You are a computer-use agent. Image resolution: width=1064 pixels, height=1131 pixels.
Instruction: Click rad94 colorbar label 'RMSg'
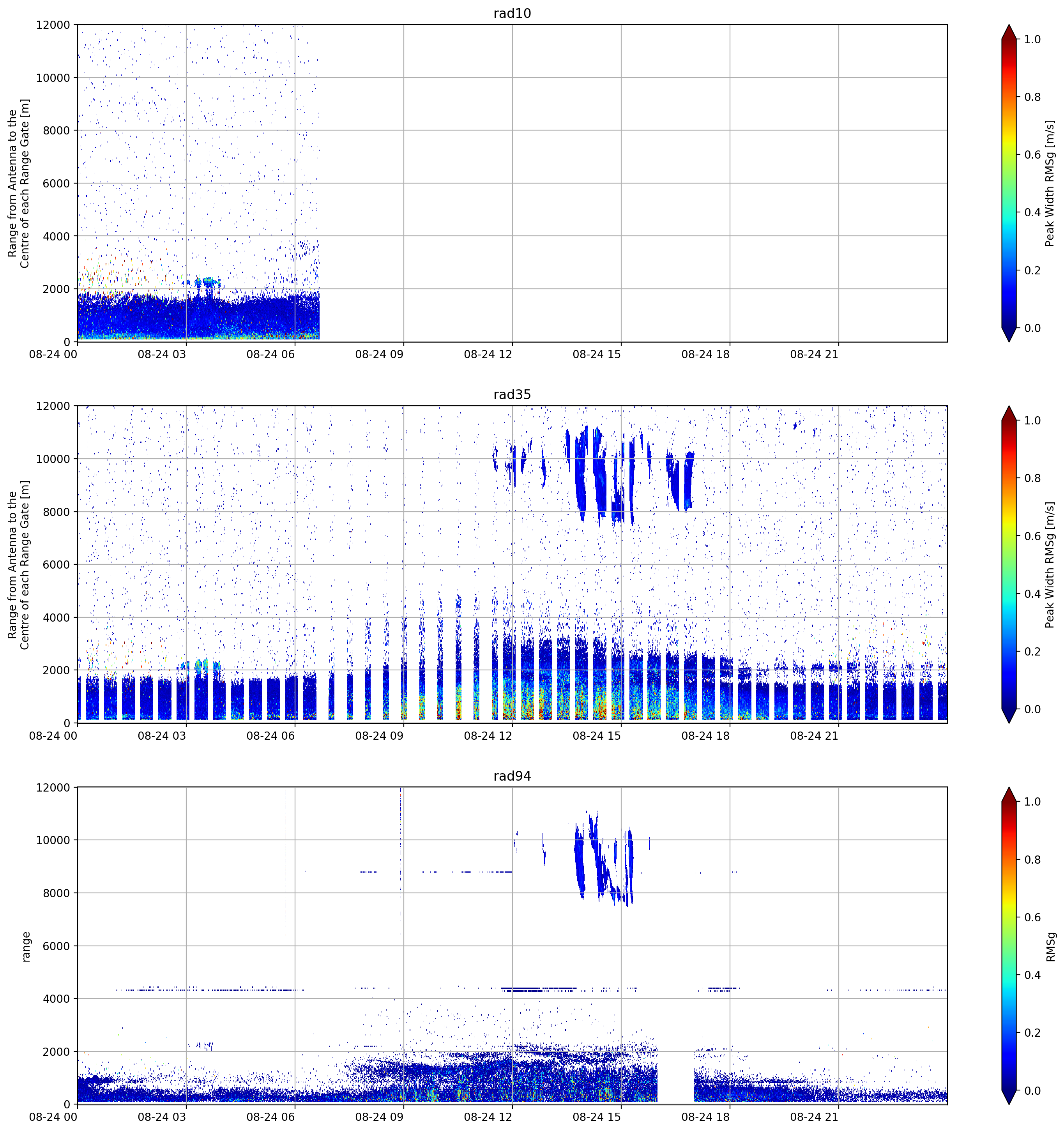coord(1051,947)
